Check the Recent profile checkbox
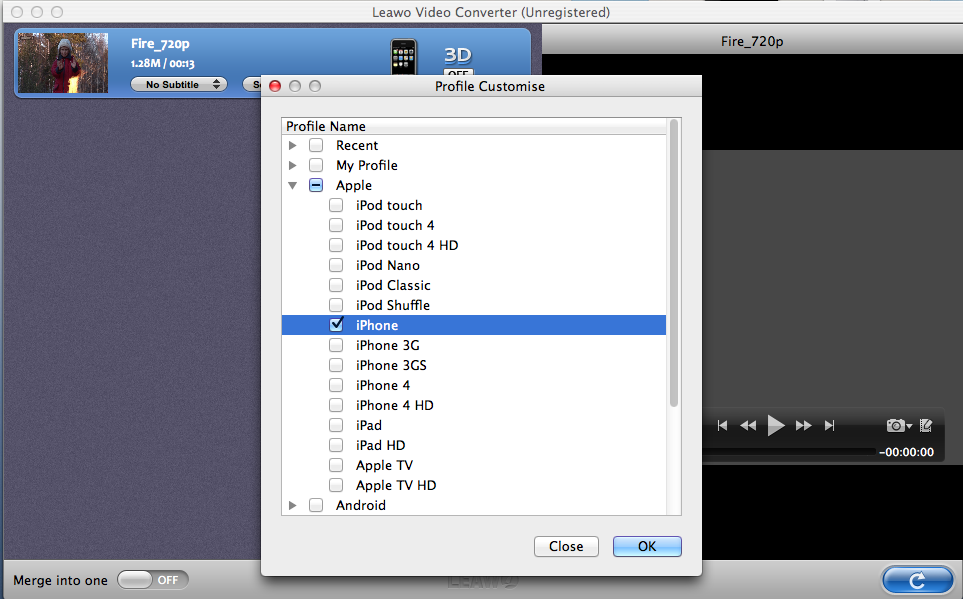The width and height of the screenshot is (963, 599). 316,146
